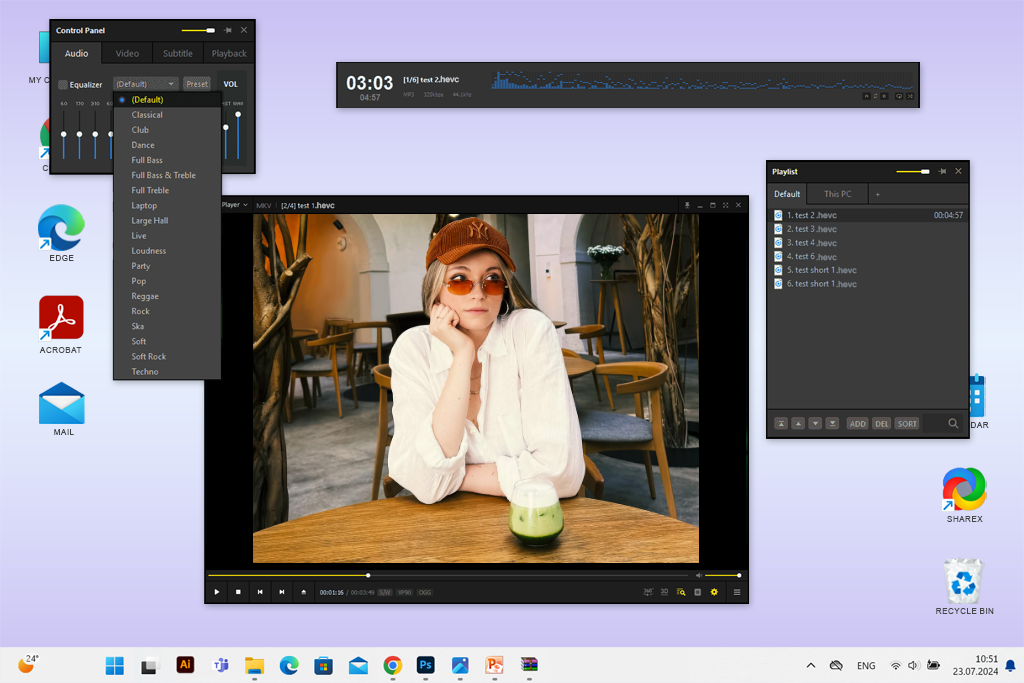Select the (Default) preset radio option

coord(122,100)
